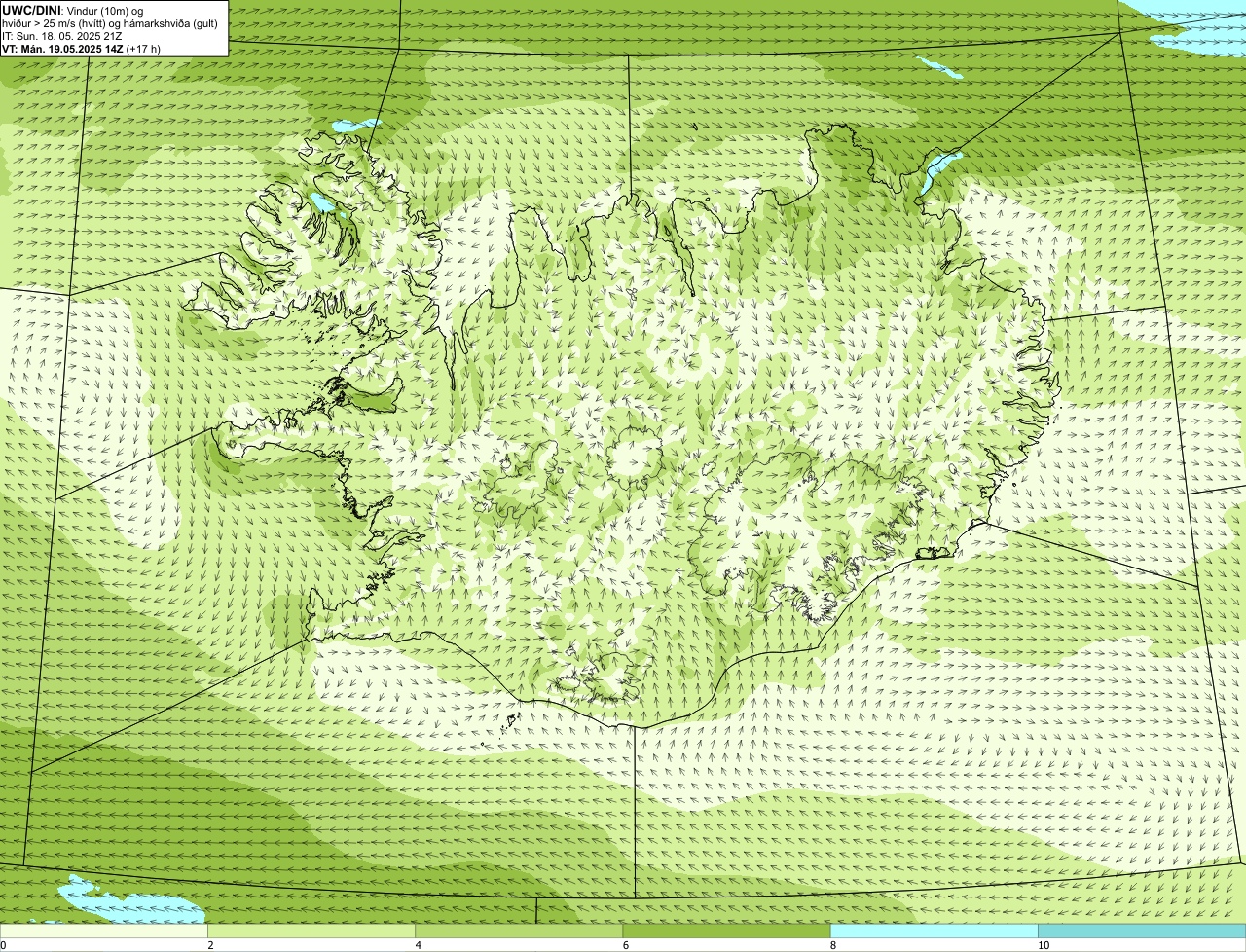
Task: Click the 'hviður > 25 m/s (hvítt)' description line
Action: pyautogui.click(x=110, y=22)
